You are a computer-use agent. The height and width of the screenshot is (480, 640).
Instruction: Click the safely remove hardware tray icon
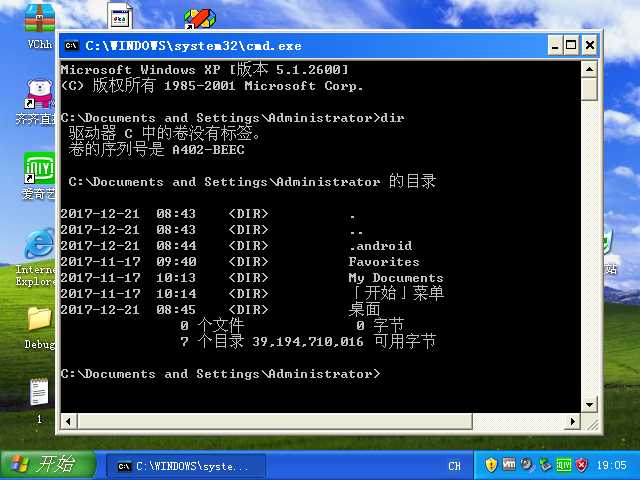(545, 464)
